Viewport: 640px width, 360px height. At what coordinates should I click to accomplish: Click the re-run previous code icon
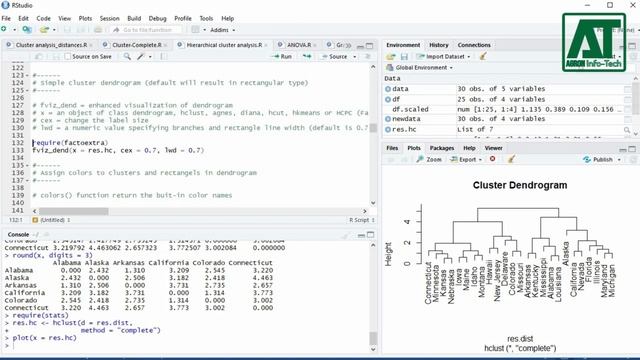point(307,56)
